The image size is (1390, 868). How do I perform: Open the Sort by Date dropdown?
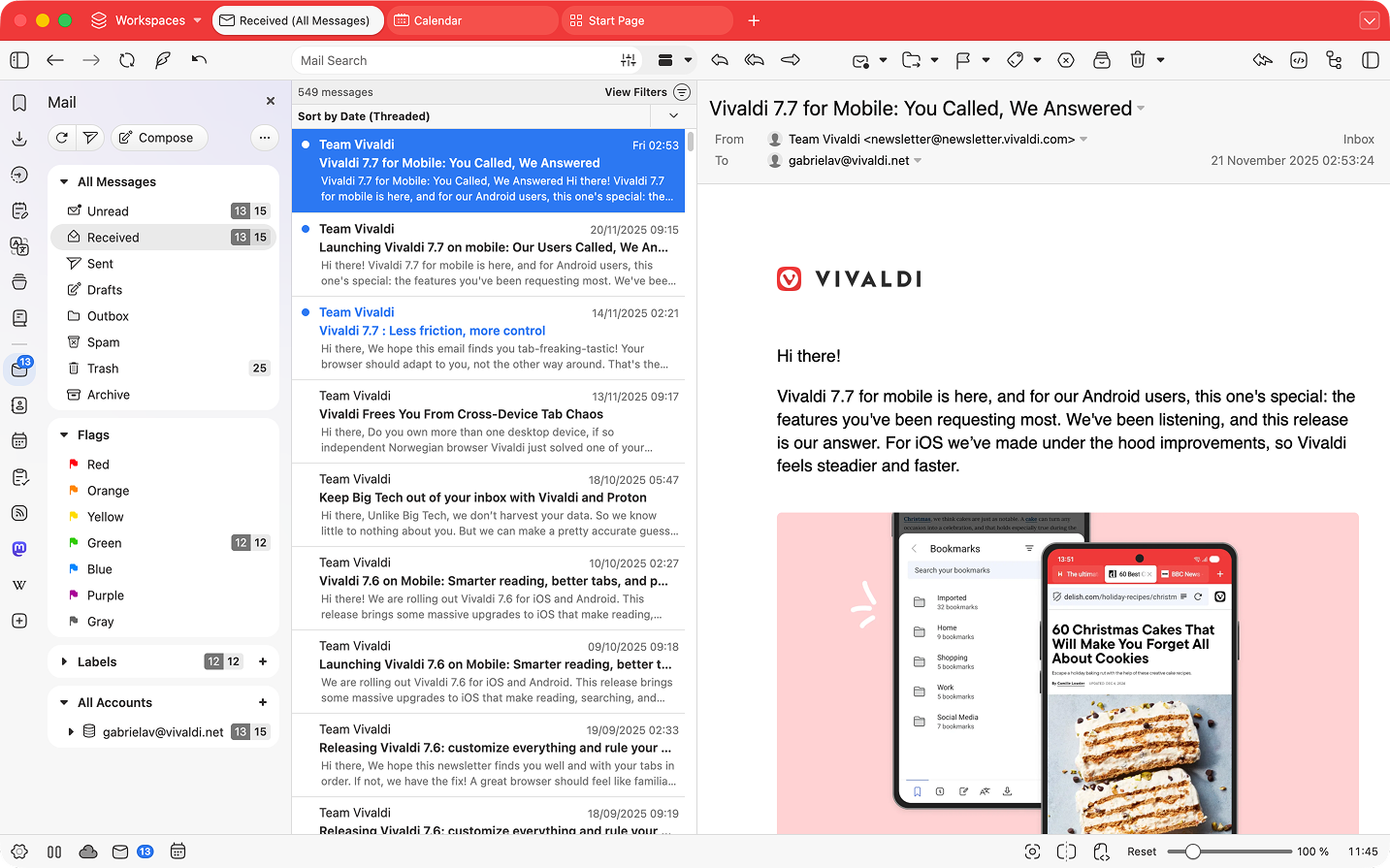(x=673, y=116)
